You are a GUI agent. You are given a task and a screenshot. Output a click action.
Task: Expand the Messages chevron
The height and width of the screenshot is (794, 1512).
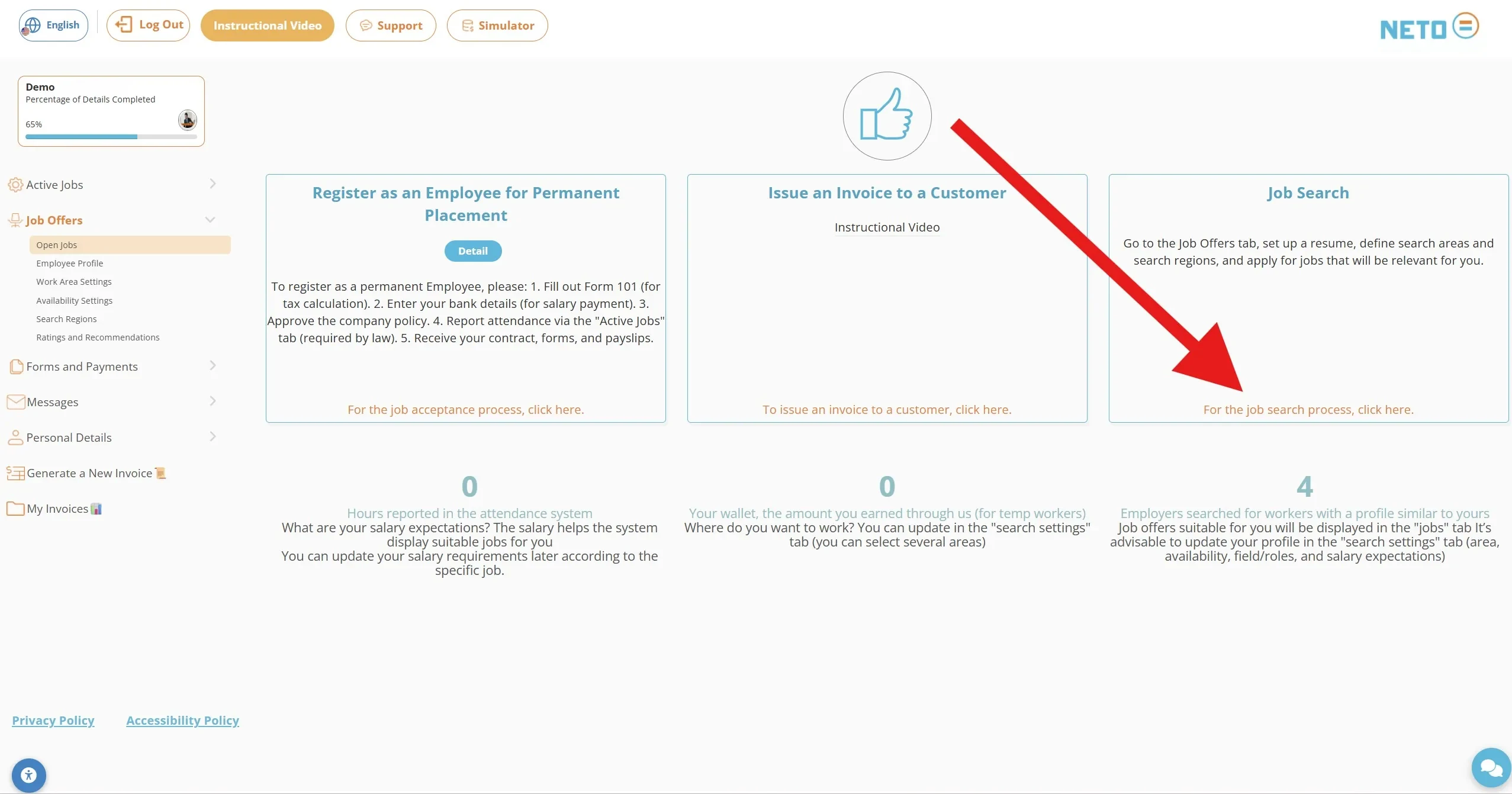213,401
